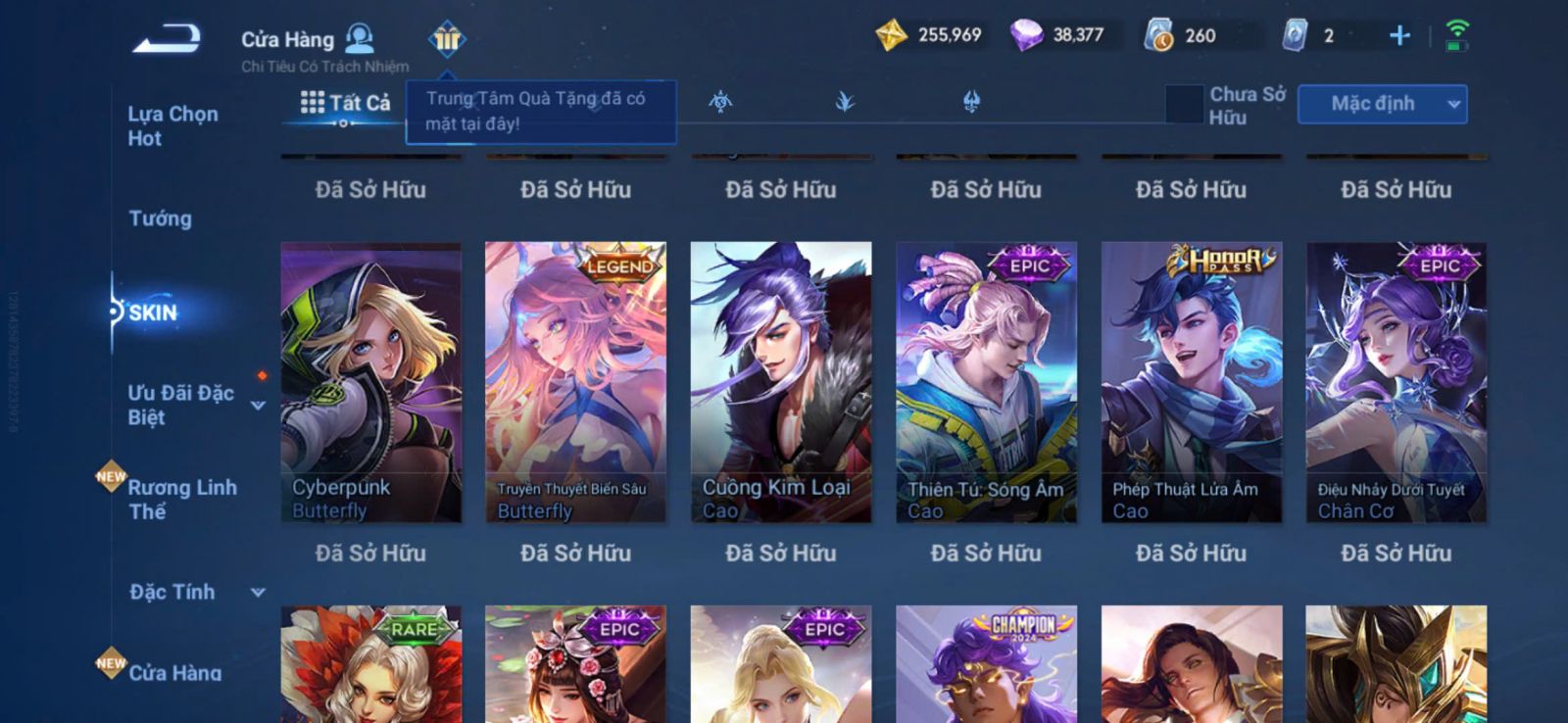Image resolution: width=1568 pixels, height=723 pixels.
Task: Go to the Tướng menu section
Action: coord(161,218)
